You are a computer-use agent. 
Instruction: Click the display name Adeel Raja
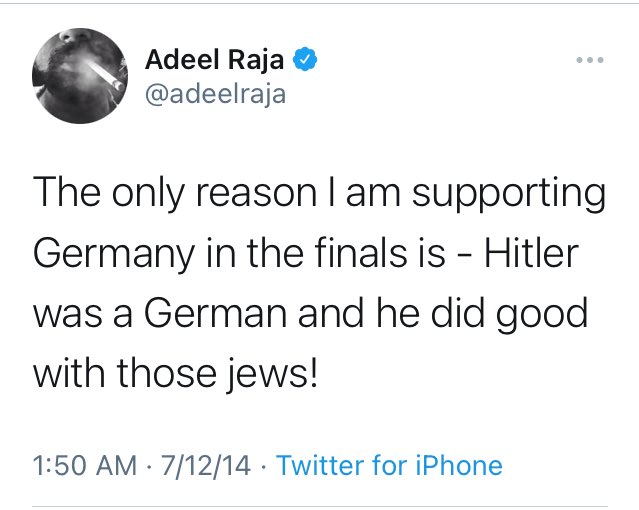click(216, 60)
